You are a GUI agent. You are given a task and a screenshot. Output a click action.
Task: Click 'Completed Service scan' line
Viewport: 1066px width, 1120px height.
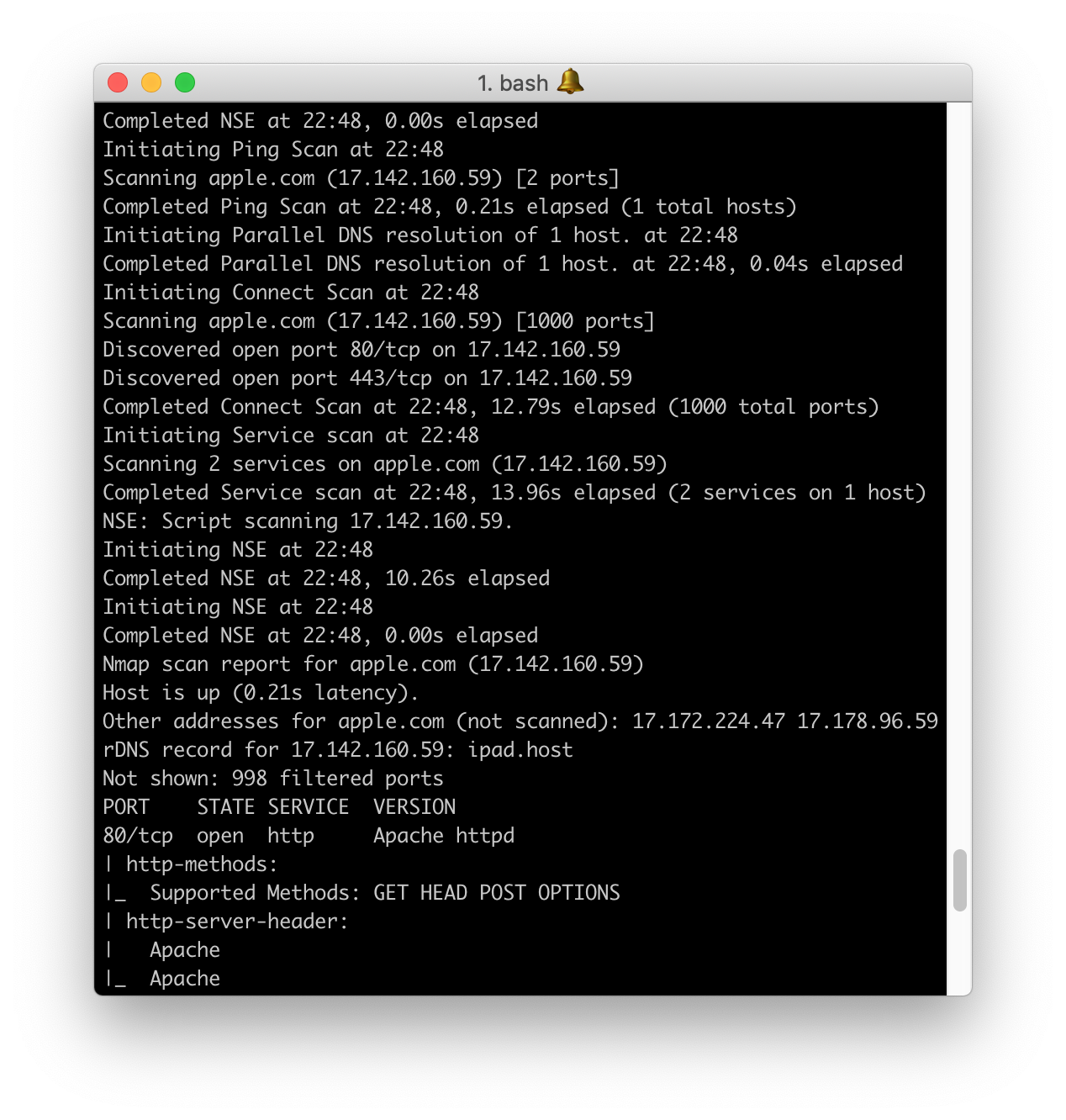pyautogui.click(x=515, y=493)
